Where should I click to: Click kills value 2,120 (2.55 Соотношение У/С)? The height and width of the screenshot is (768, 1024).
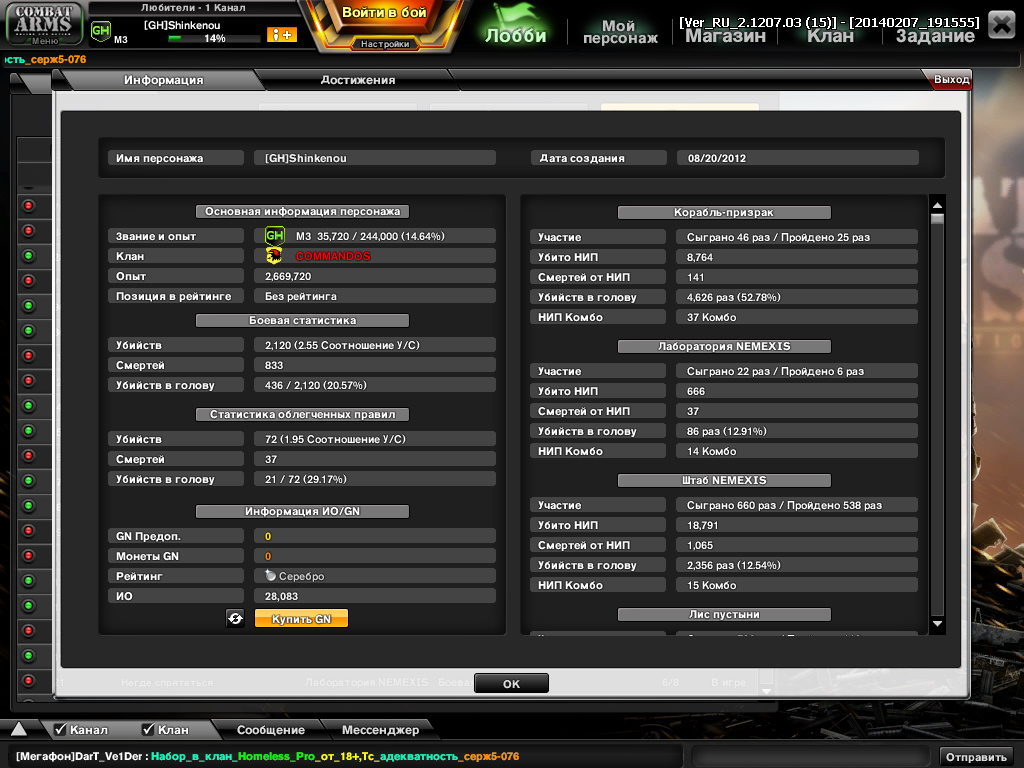click(x=375, y=345)
